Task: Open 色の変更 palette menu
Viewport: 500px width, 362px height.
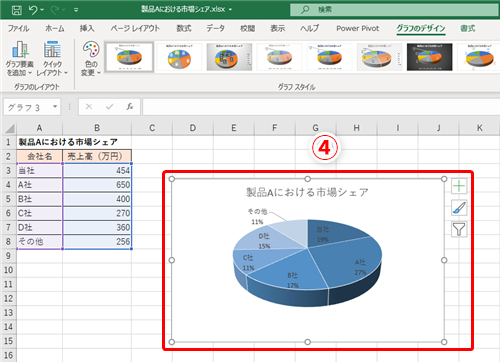Action: click(x=91, y=58)
